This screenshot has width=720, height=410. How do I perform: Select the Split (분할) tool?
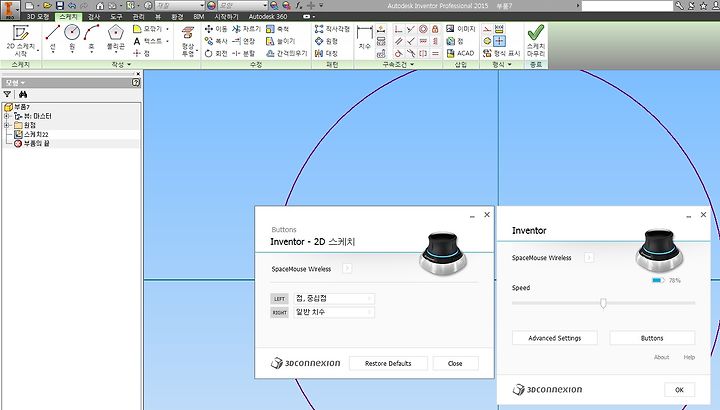244,53
